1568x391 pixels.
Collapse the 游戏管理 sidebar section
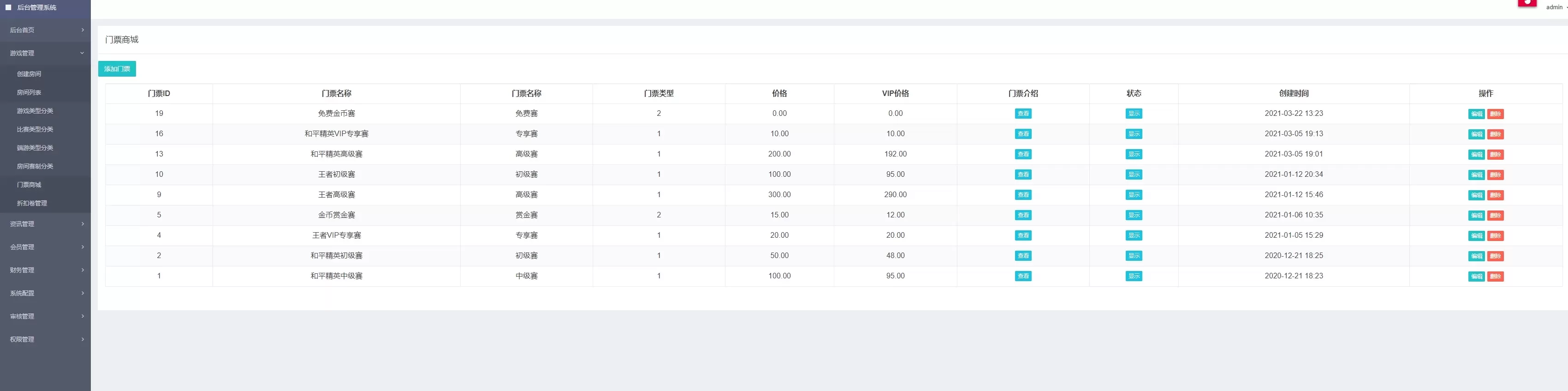45,53
